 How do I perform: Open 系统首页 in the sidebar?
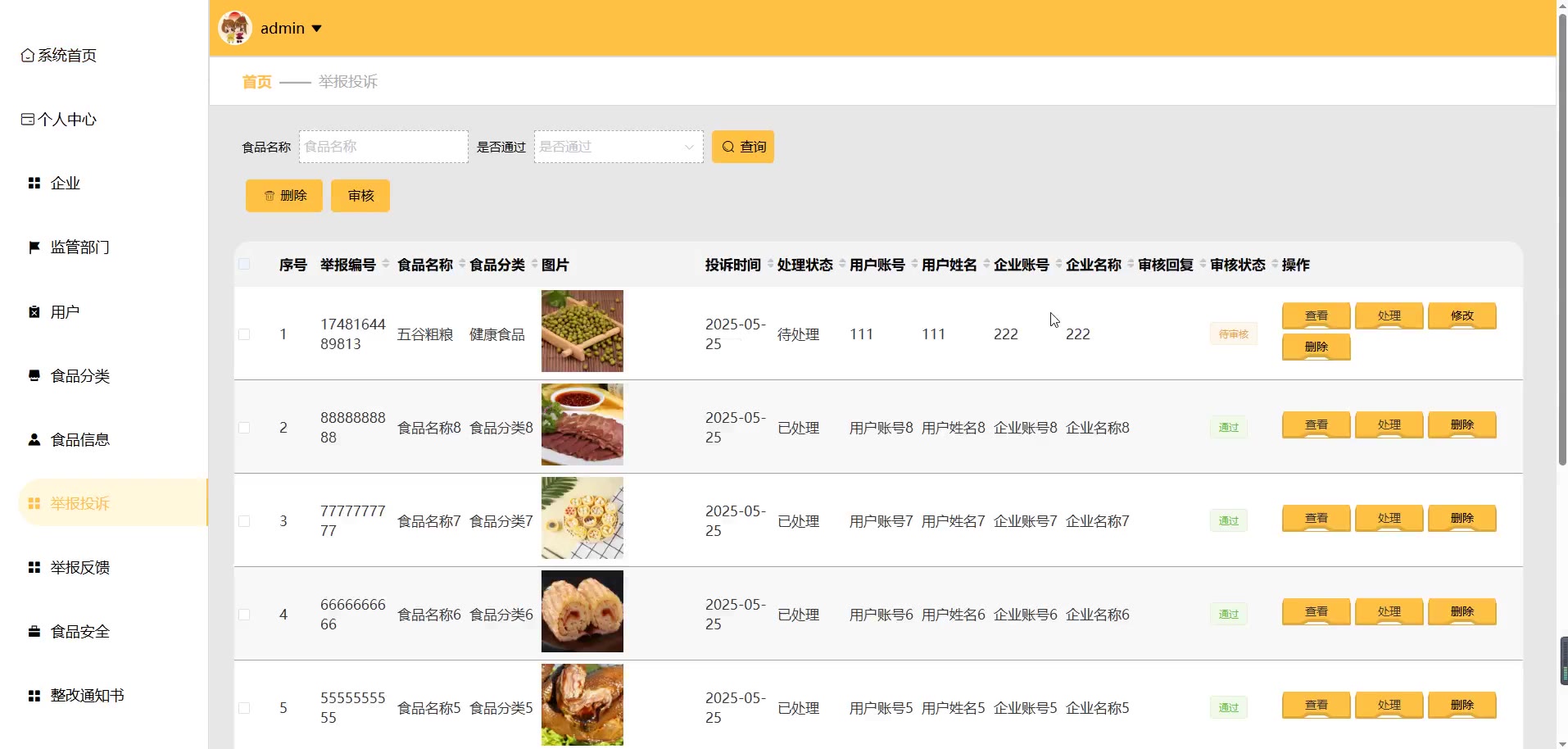click(67, 56)
